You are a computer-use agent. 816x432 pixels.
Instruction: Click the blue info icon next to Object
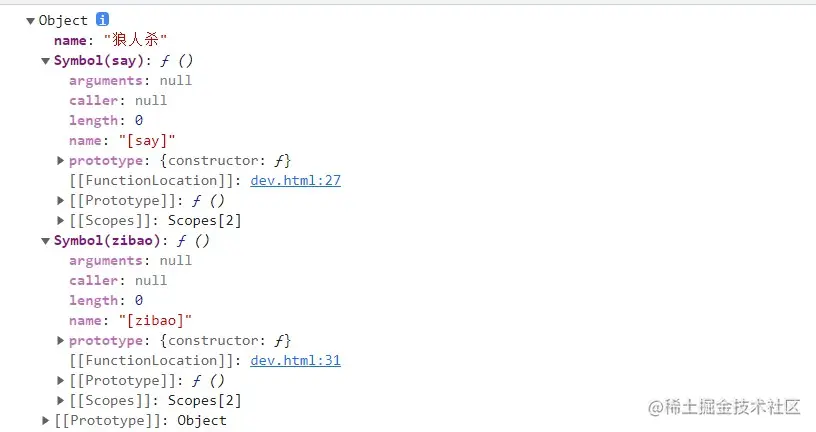pyautogui.click(x=103, y=20)
